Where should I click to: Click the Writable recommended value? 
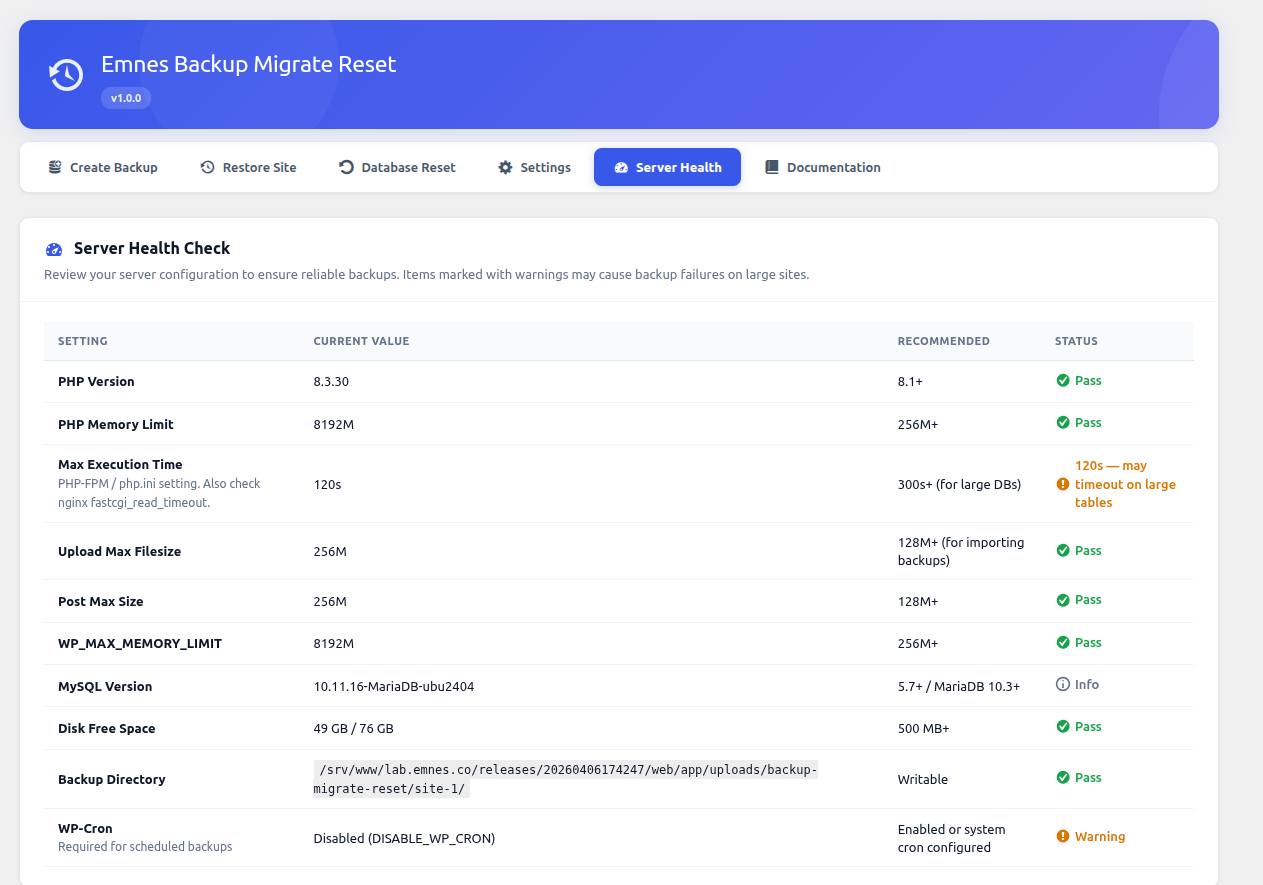tap(923, 779)
